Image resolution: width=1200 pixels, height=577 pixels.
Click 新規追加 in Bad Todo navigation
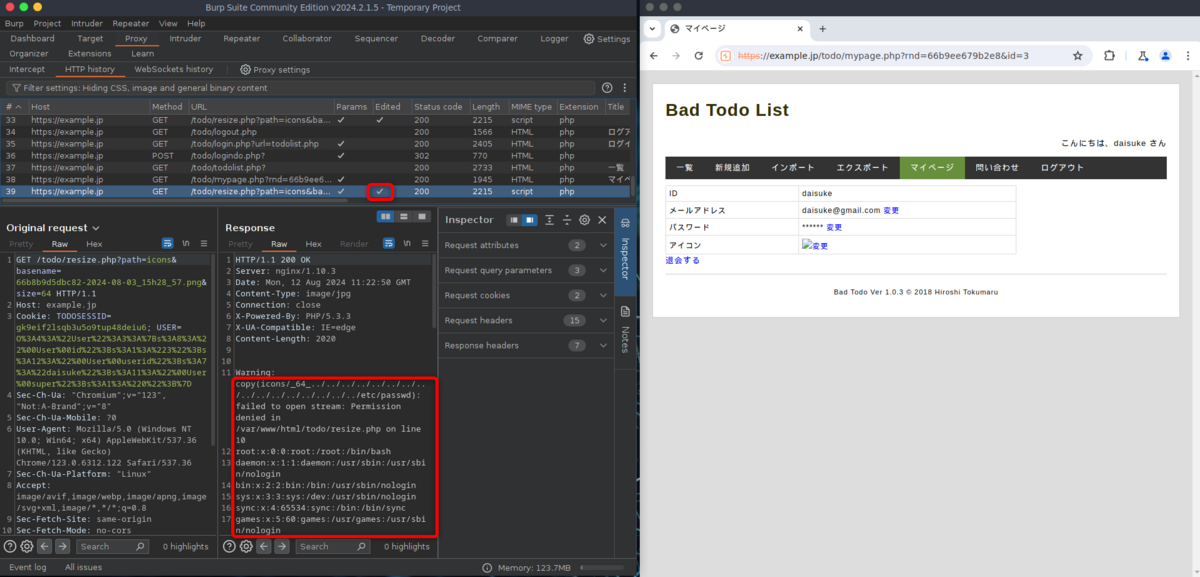click(x=732, y=168)
